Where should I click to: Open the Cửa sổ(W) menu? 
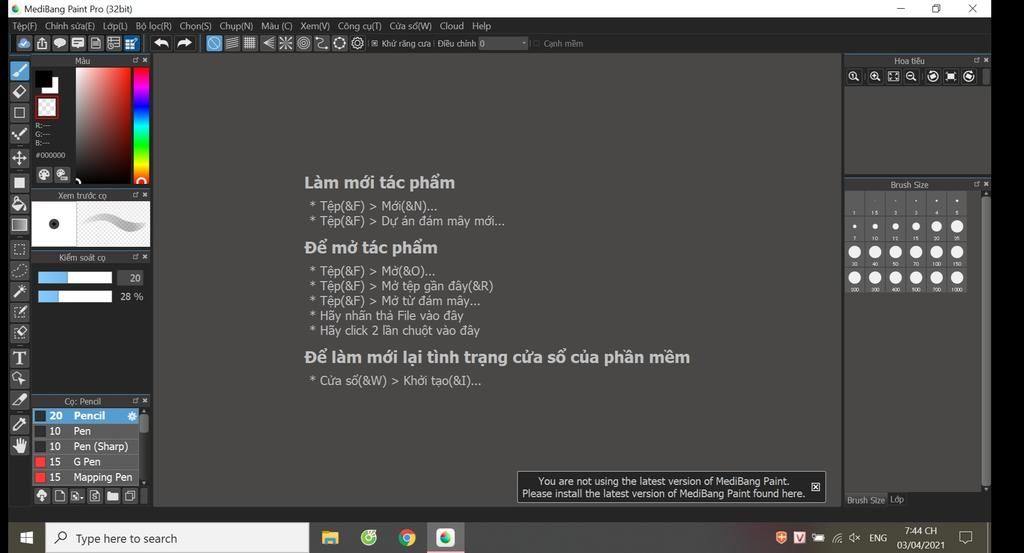[x=410, y=26]
